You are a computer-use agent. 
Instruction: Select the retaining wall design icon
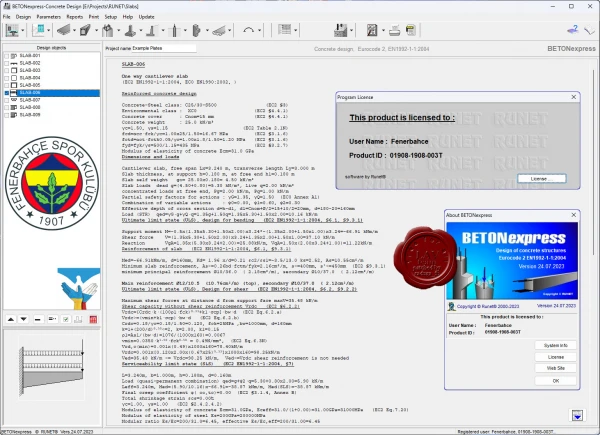tap(152, 30)
